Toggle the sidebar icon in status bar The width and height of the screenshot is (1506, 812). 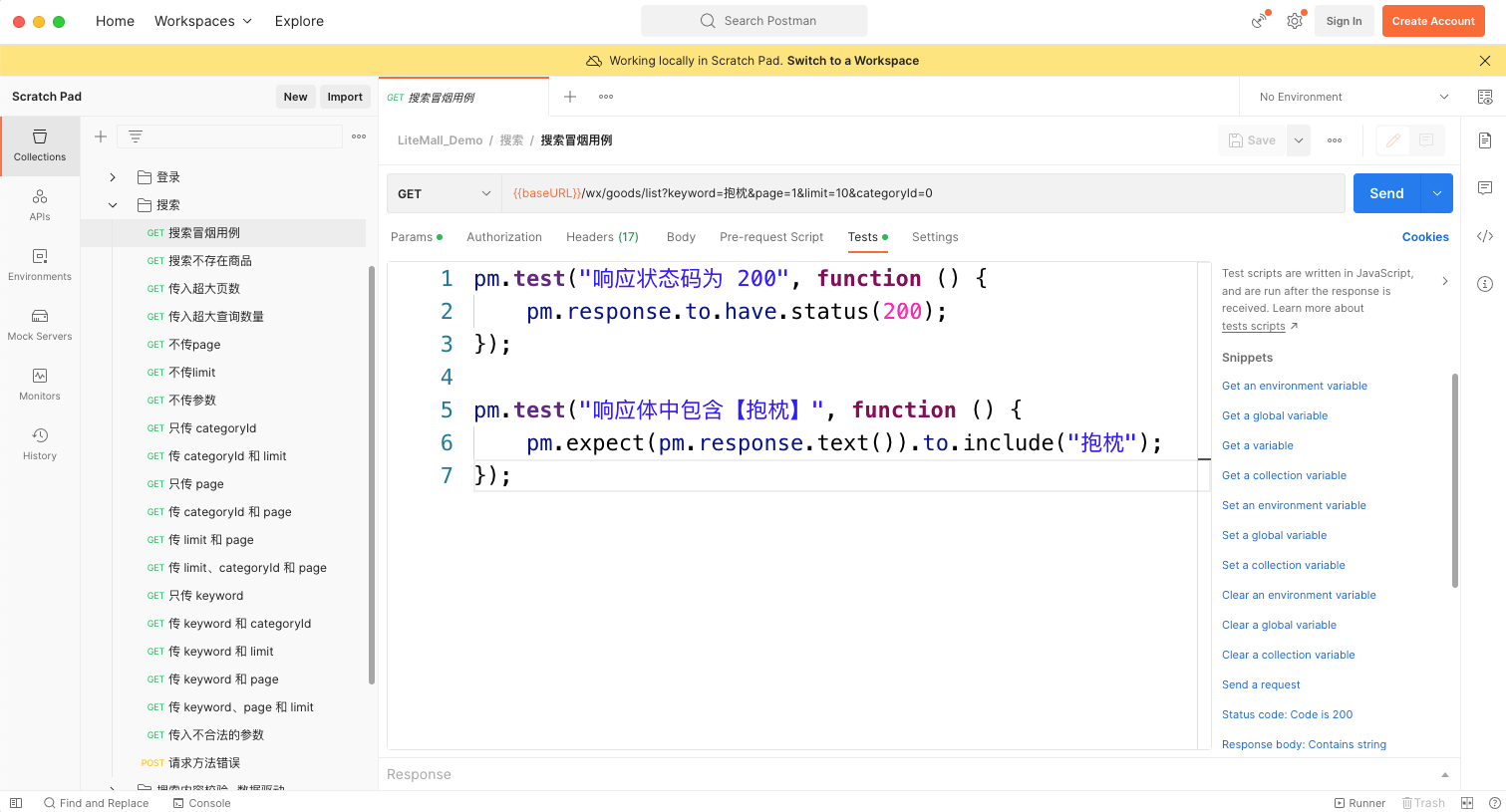(16, 803)
